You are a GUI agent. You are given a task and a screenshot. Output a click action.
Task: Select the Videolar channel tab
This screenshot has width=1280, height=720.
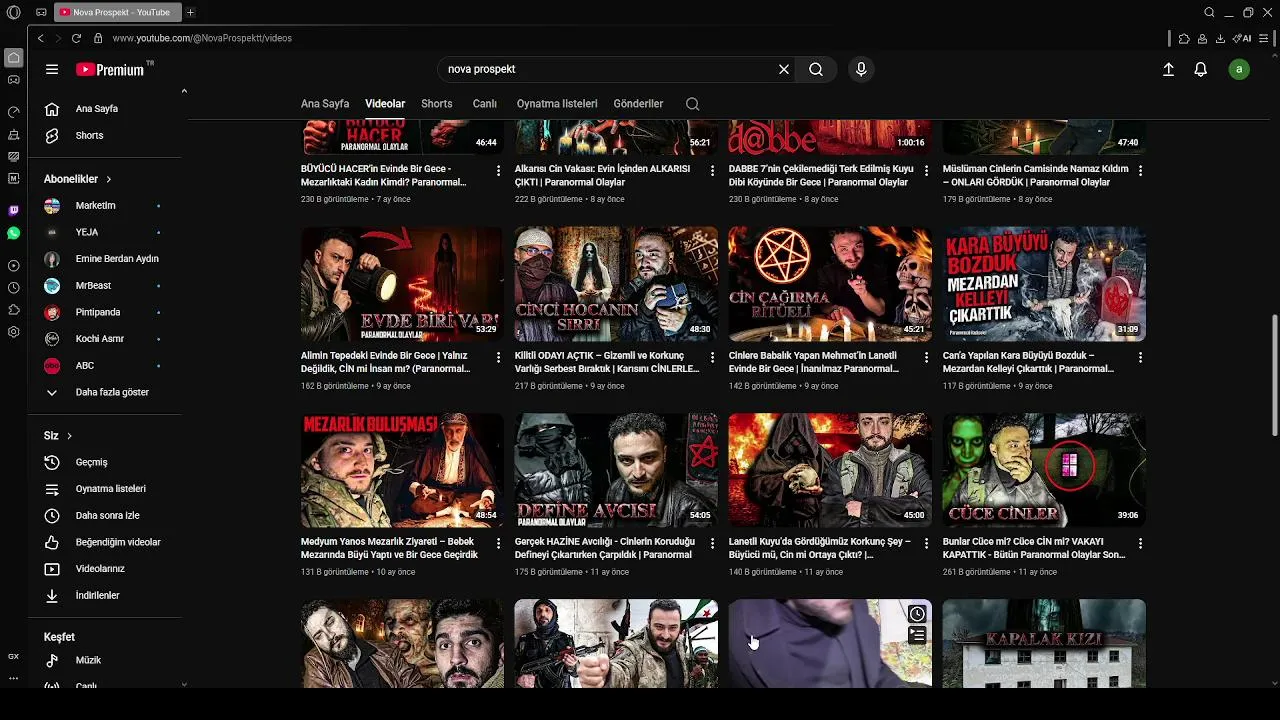(x=385, y=104)
